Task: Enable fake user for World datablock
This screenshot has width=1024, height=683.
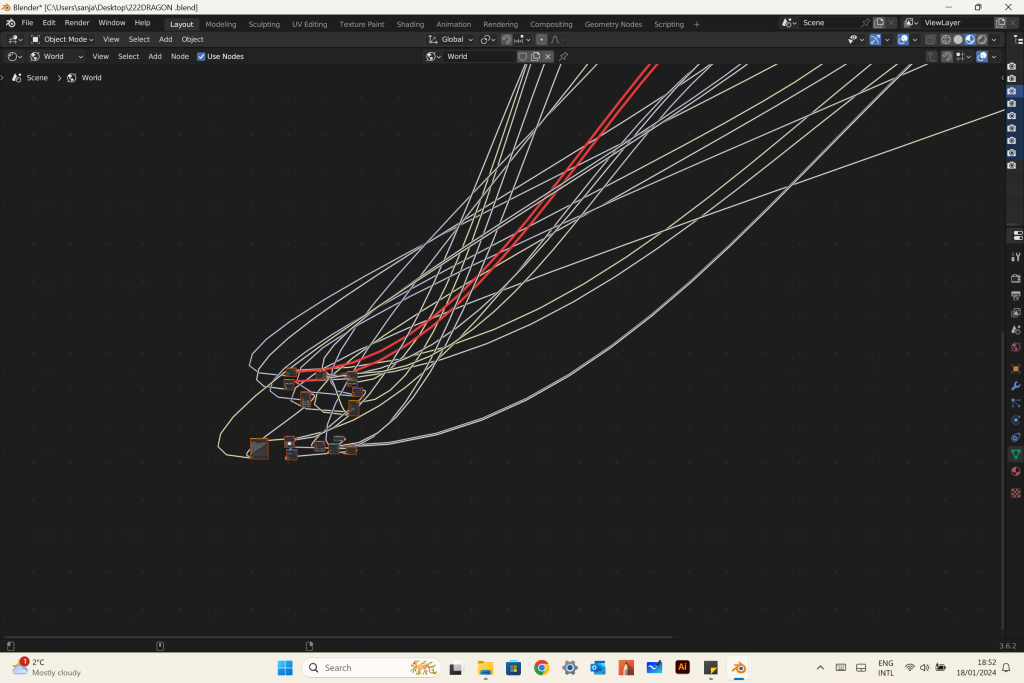Action: coord(522,56)
